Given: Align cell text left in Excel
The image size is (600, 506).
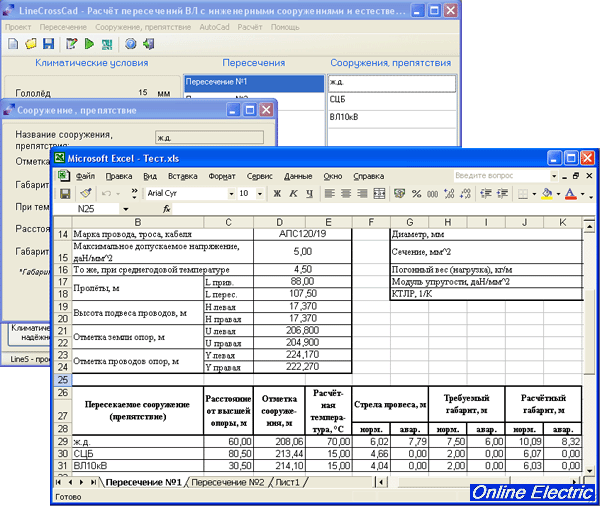Looking at the screenshot, I should [329, 194].
